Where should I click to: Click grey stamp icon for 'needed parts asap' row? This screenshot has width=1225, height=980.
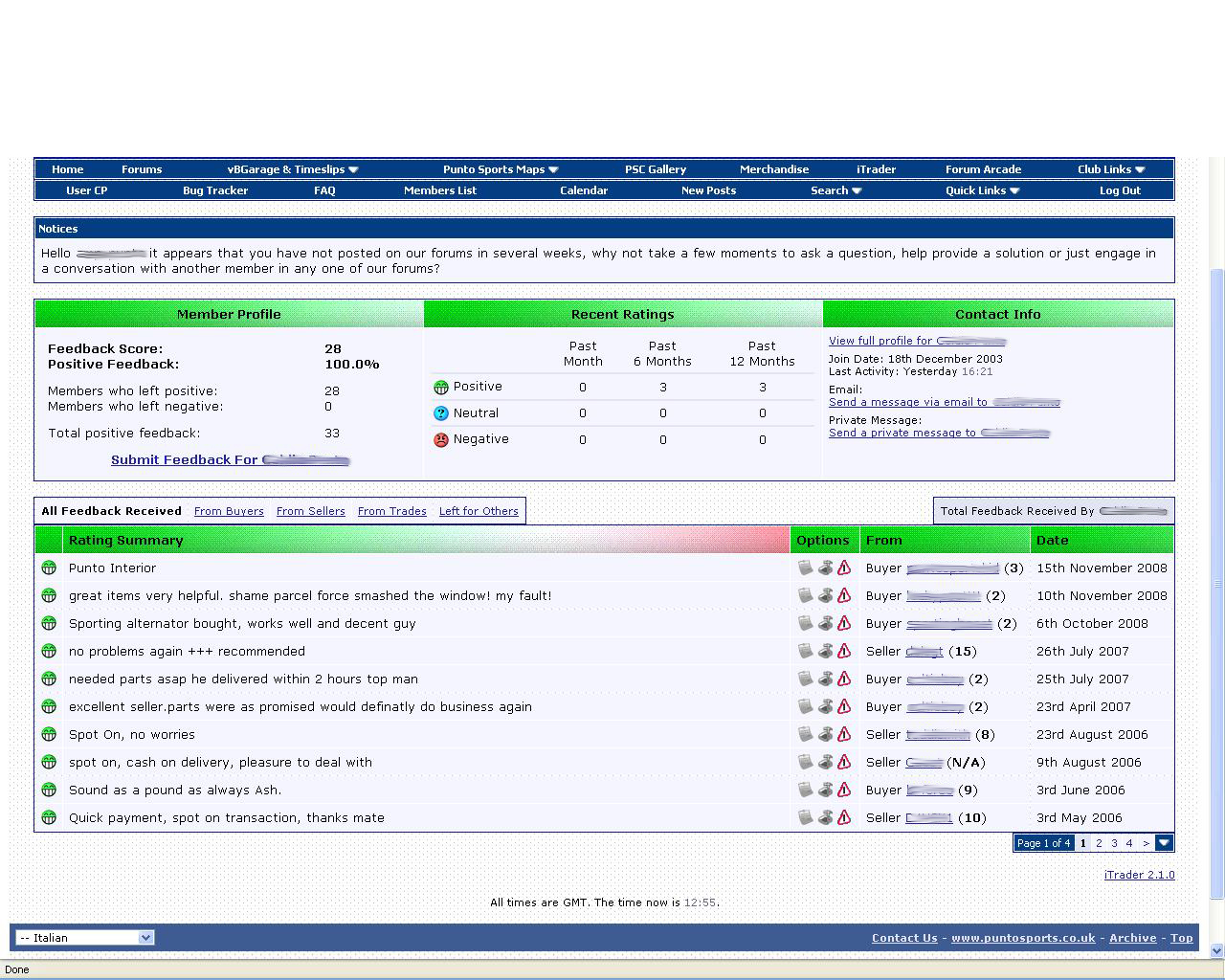825,679
